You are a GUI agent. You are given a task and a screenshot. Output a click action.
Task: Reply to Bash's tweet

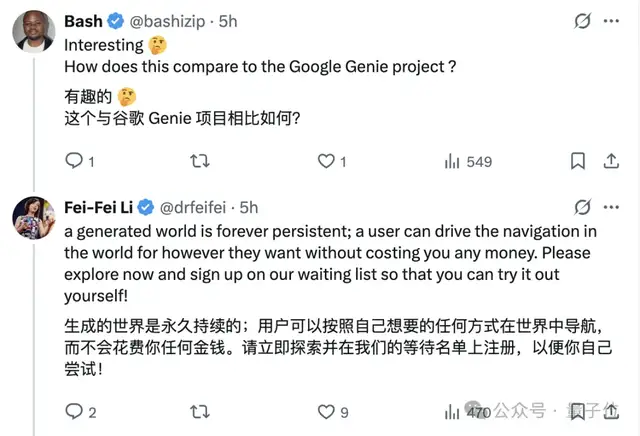pyautogui.click(x=74, y=161)
